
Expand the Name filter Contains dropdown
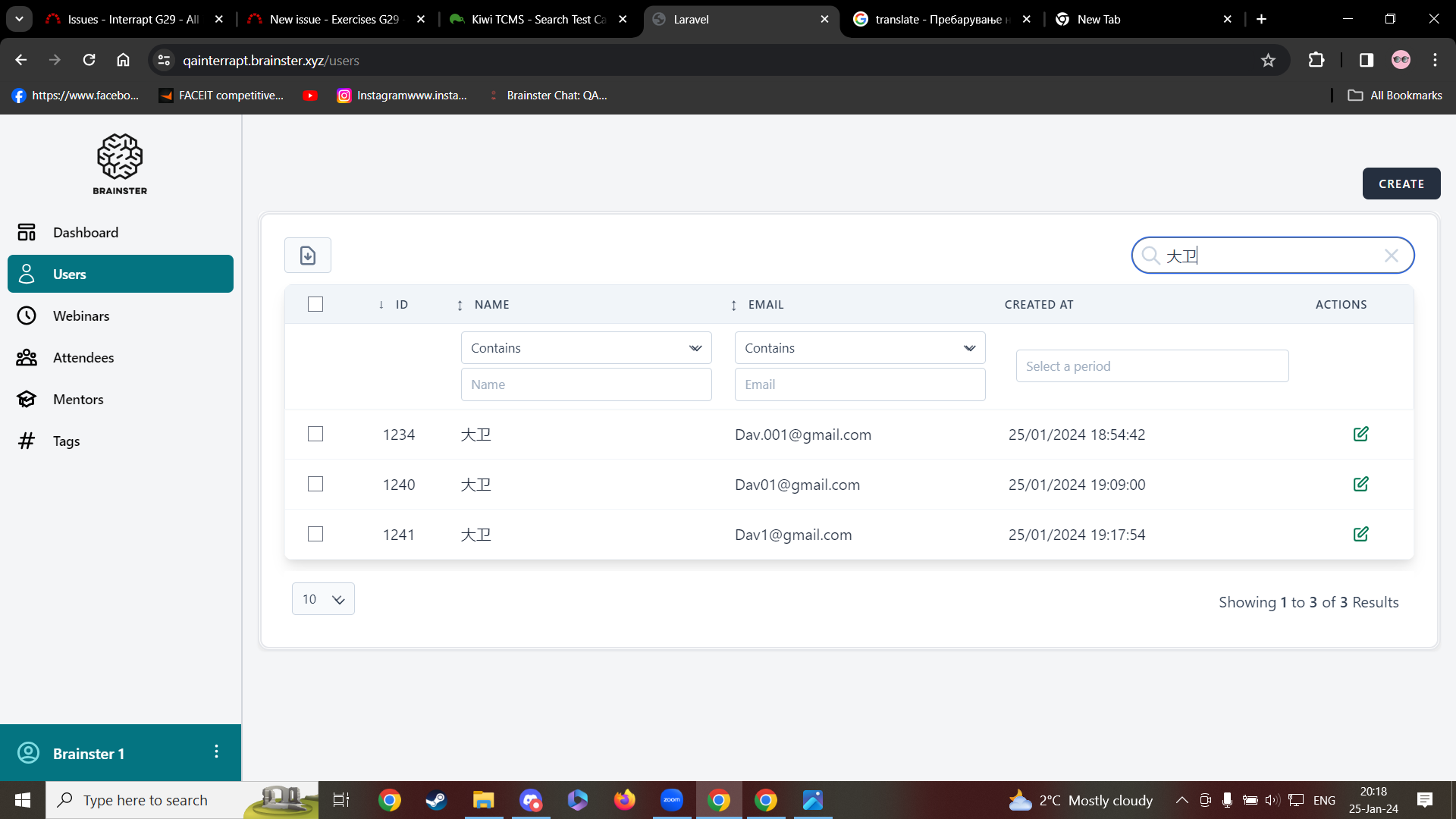[x=586, y=348]
